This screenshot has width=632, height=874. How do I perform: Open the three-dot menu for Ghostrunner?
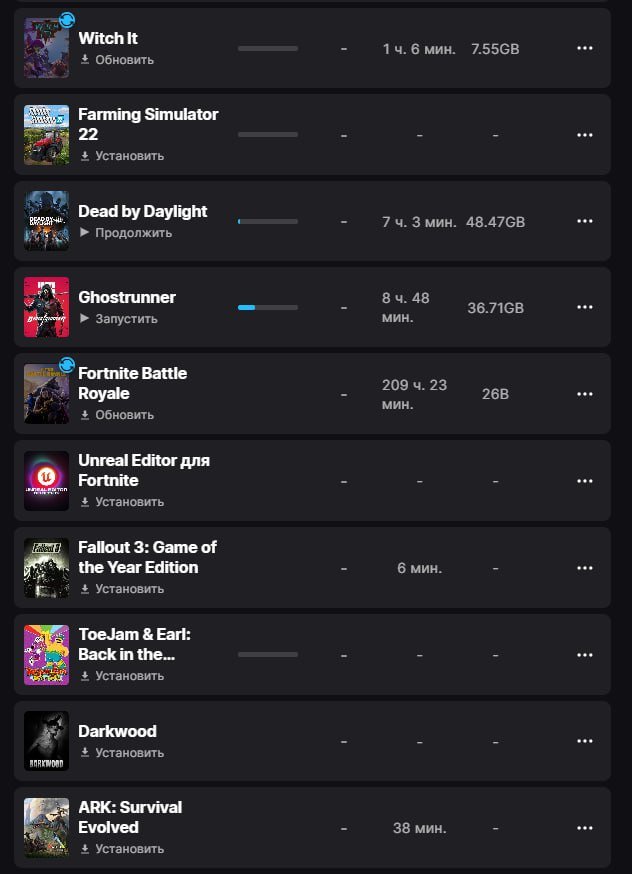pyautogui.click(x=585, y=307)
